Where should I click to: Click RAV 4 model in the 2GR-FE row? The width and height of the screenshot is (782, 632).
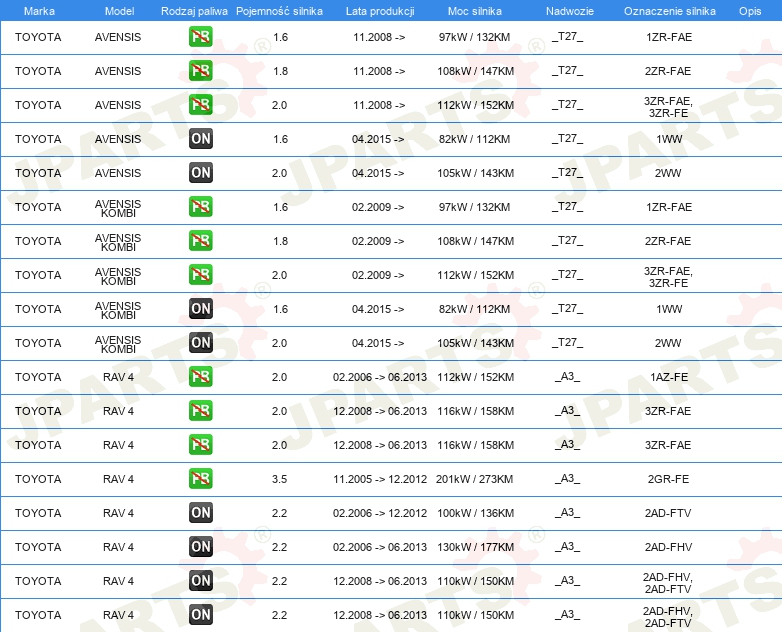click(119, 479)
